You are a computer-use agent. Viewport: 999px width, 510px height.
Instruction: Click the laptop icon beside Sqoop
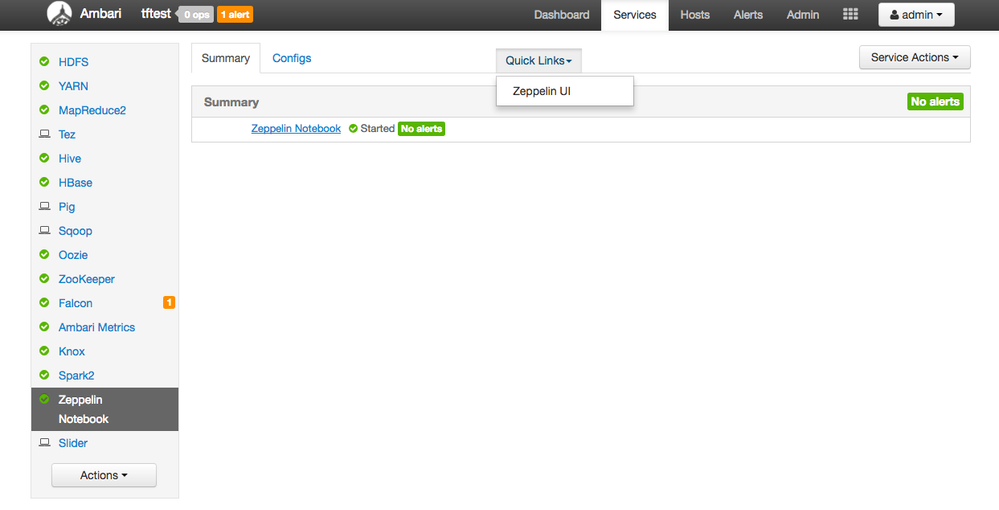pyautogui.click(x=44, y=230)
